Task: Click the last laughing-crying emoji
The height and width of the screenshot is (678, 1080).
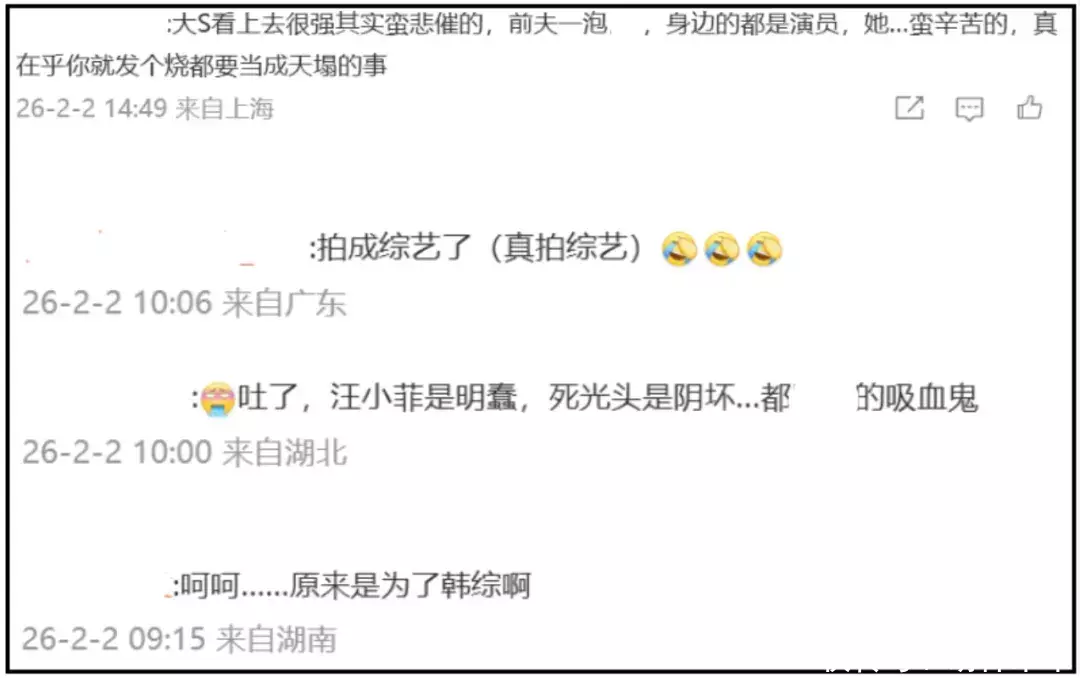Action: (764, 249)
